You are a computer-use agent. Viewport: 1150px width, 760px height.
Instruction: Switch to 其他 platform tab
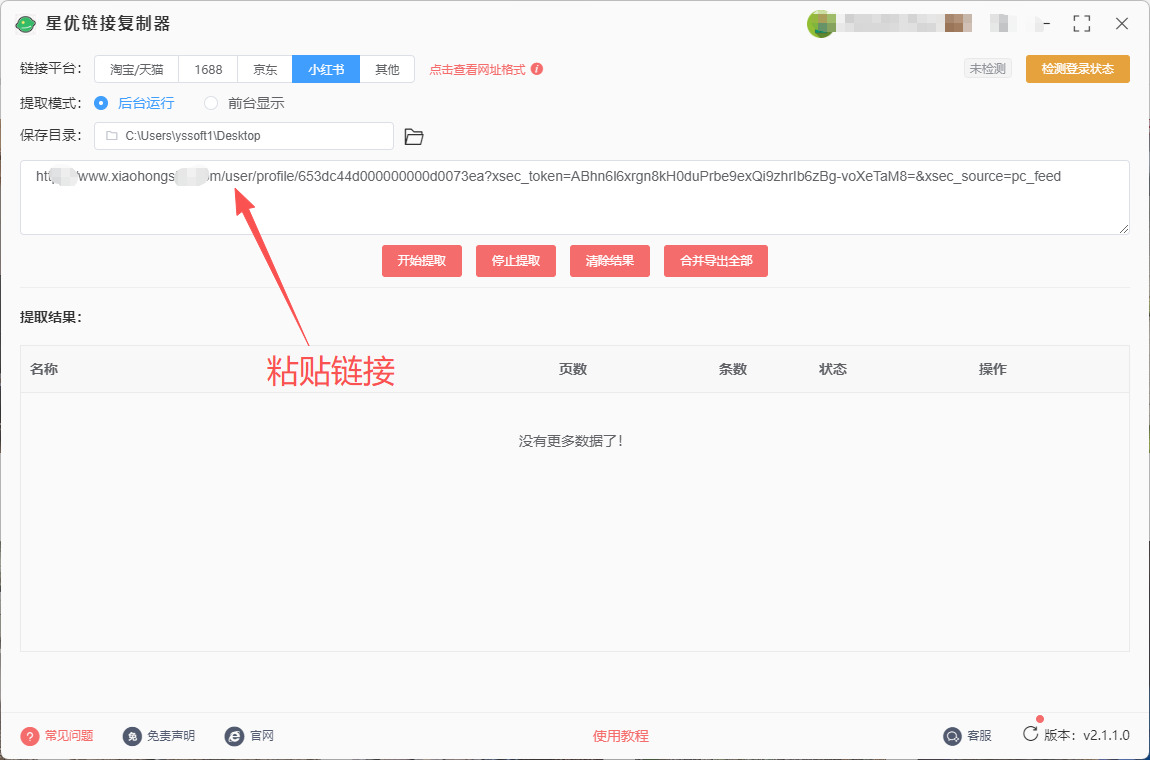[387, 70]
